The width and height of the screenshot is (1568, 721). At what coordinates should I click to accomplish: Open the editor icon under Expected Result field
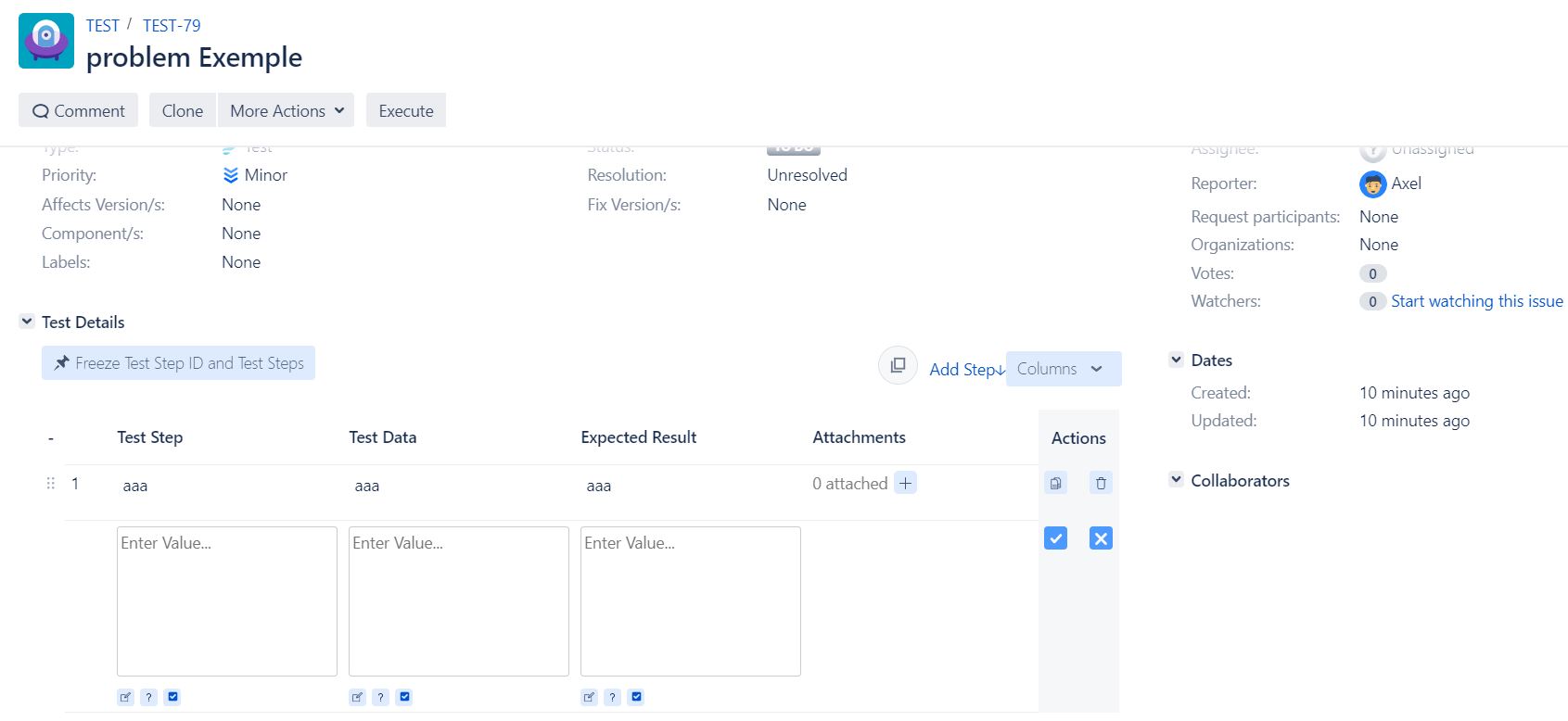coord(589,697)
